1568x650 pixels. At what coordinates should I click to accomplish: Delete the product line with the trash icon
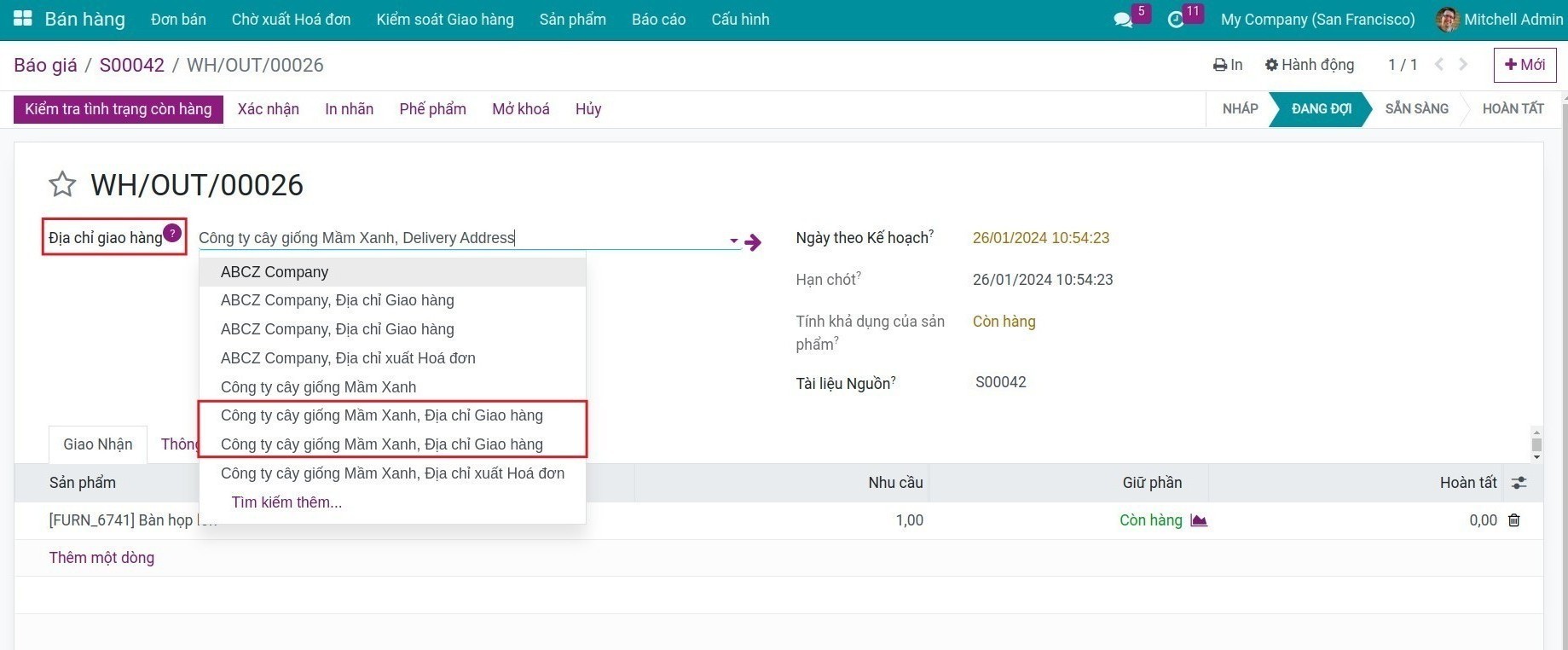point(1513,520)
